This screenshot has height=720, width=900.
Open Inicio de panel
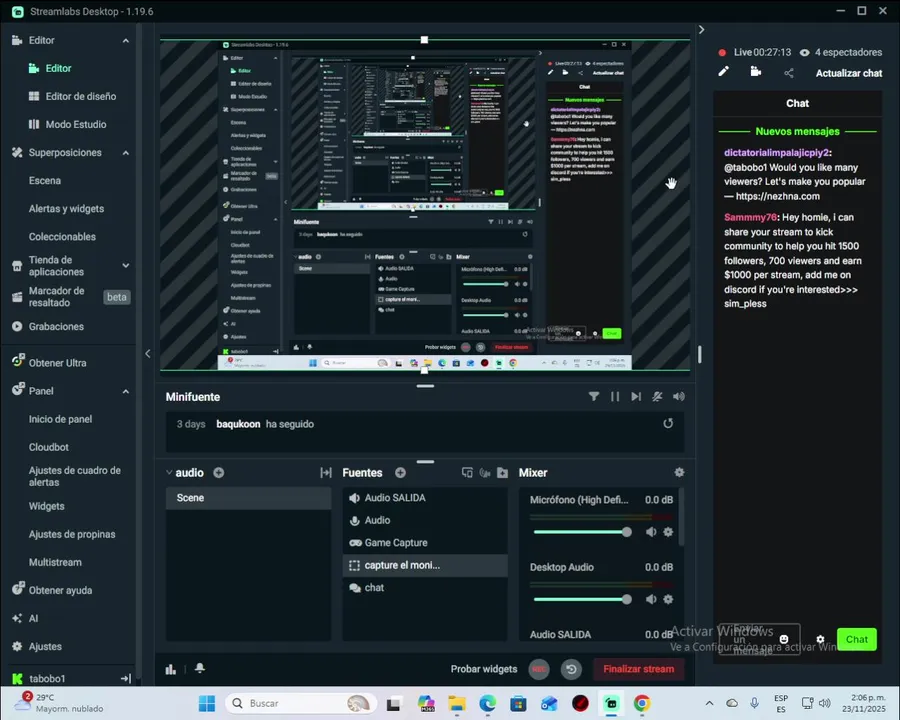click(x=60, y=419)
